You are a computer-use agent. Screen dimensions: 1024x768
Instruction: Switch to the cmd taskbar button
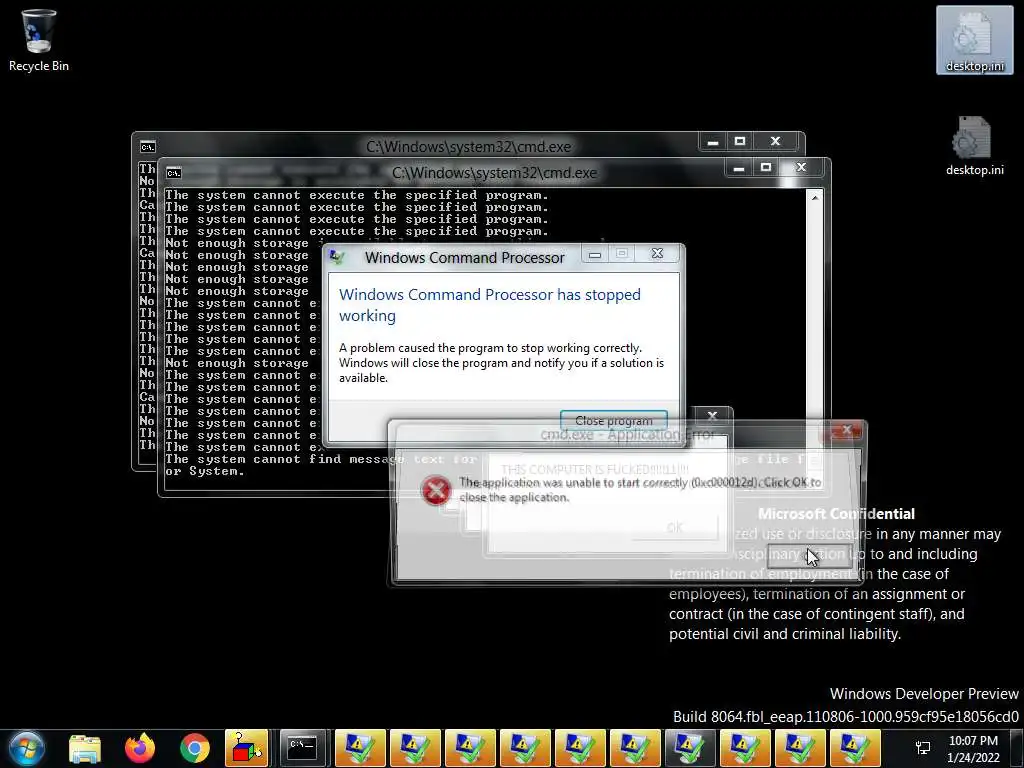point(303,748)
